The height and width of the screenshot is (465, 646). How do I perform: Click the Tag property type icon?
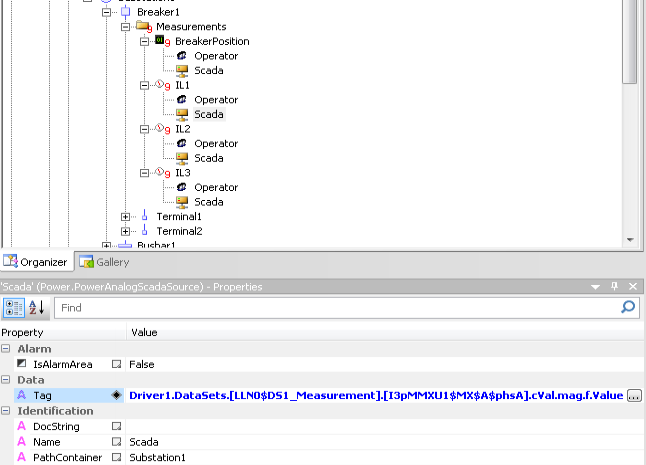tap(22, 395)
